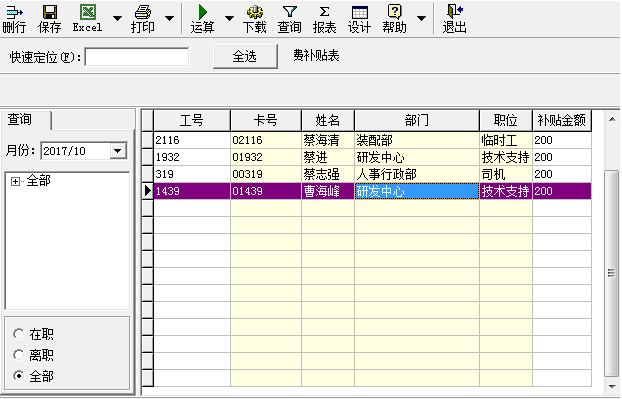Click row selector of the 曹海峰 row

[x=148, y=191]
